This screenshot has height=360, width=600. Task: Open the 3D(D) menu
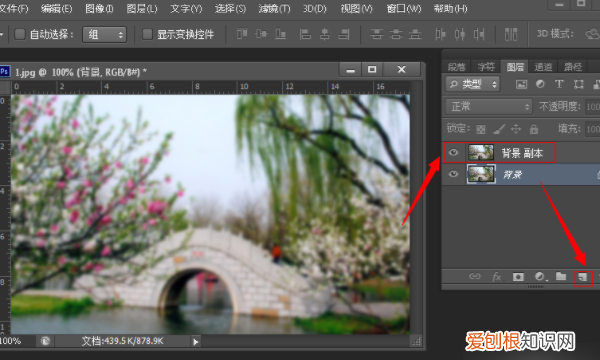(x=315, y=8)
